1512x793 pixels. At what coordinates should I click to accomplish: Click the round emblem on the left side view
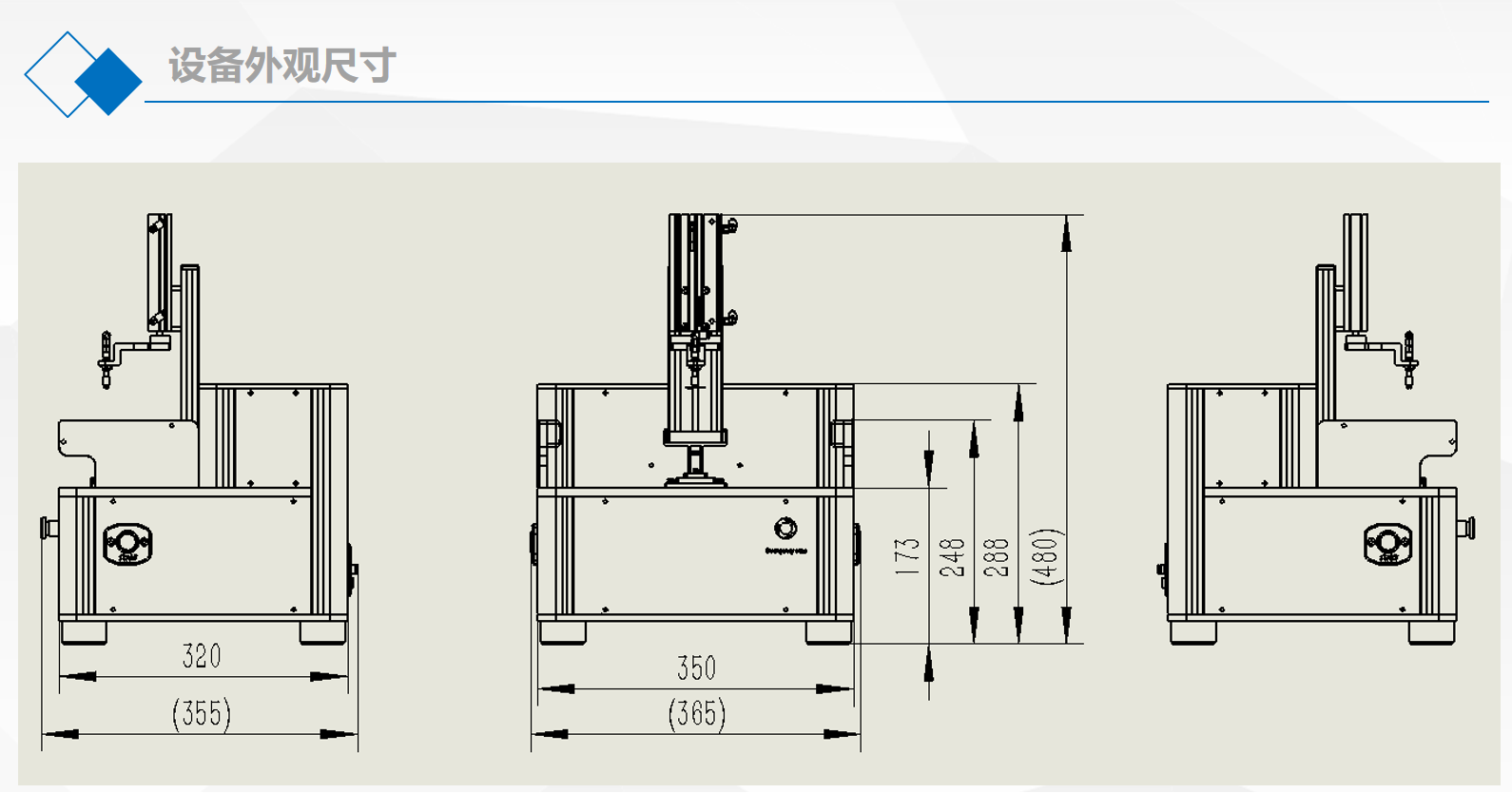[x=127, y=544]
